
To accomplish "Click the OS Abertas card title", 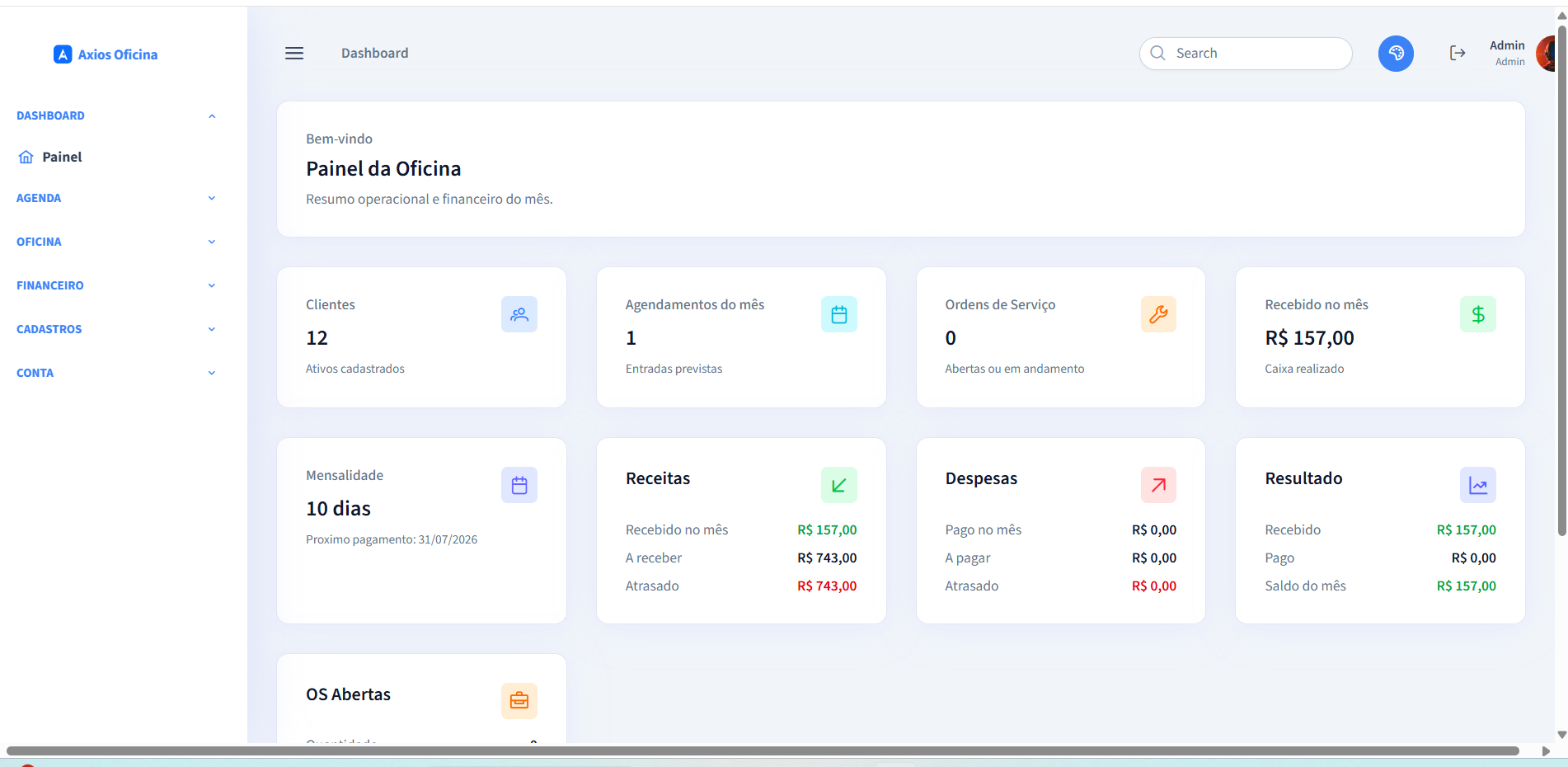I will point(348,694).
